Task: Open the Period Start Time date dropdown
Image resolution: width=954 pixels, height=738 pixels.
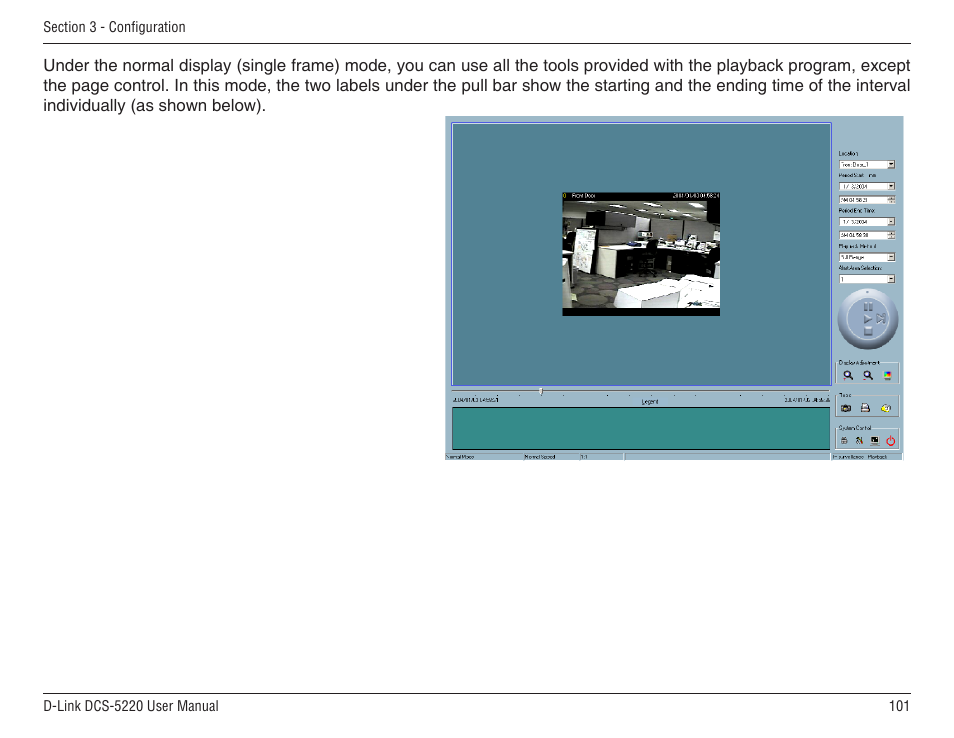Action: point(891,186)
